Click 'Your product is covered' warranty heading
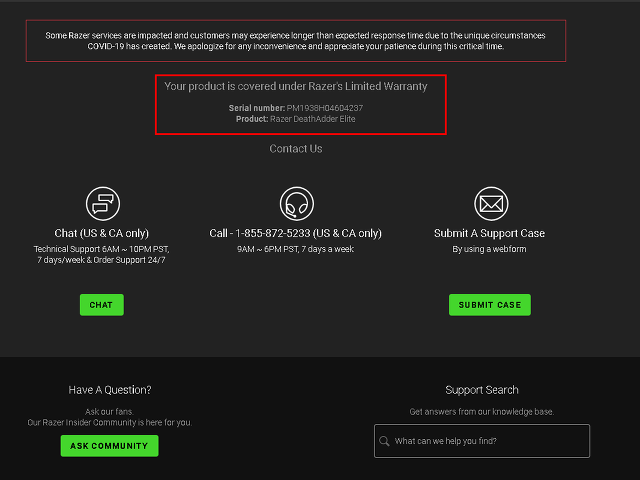Viewport: 640px width, 480px height. 296,87
